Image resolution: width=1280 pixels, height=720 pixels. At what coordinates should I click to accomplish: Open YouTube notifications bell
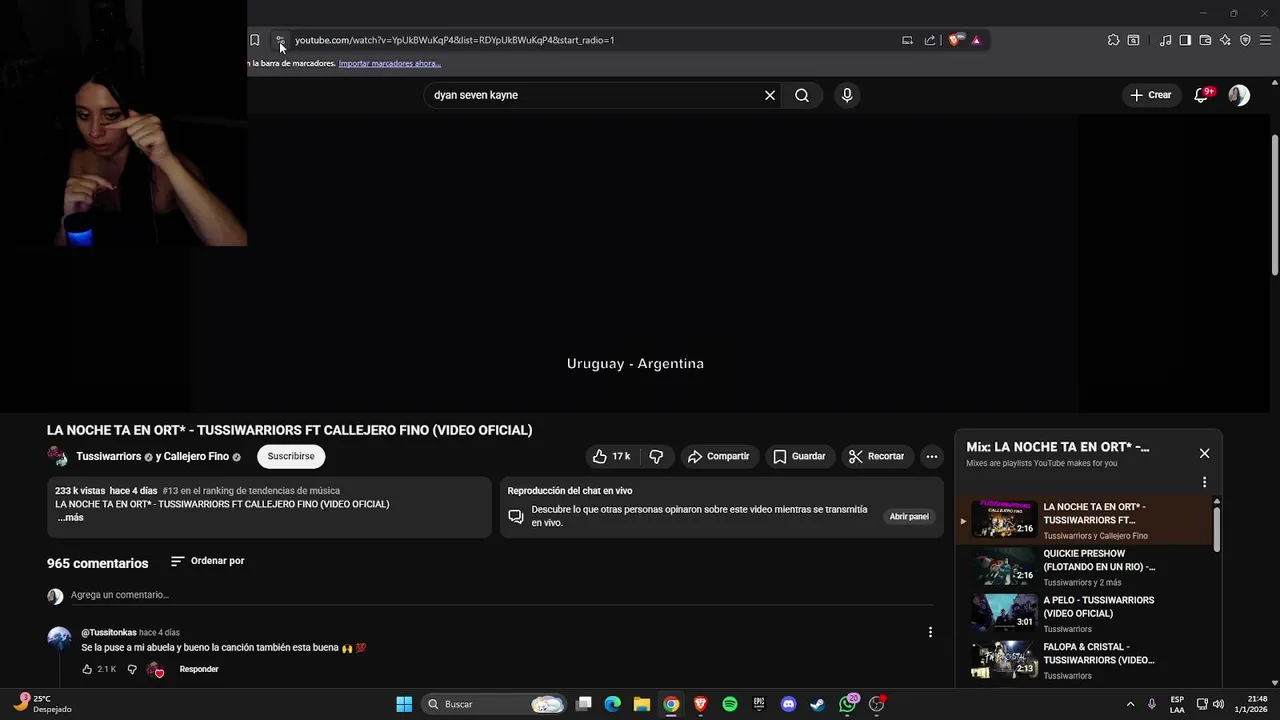click(x=1202, y=95)
